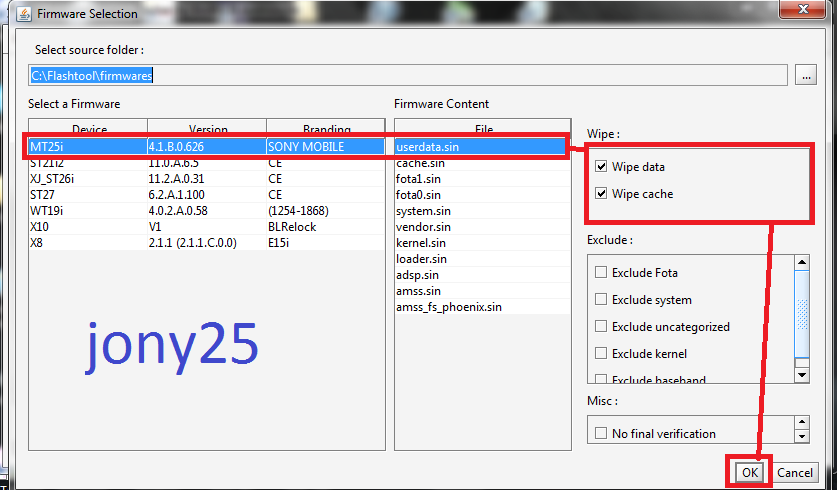Open source folder browse button
The height and width of the screenshot is (490, 837).
pos(806,75)
